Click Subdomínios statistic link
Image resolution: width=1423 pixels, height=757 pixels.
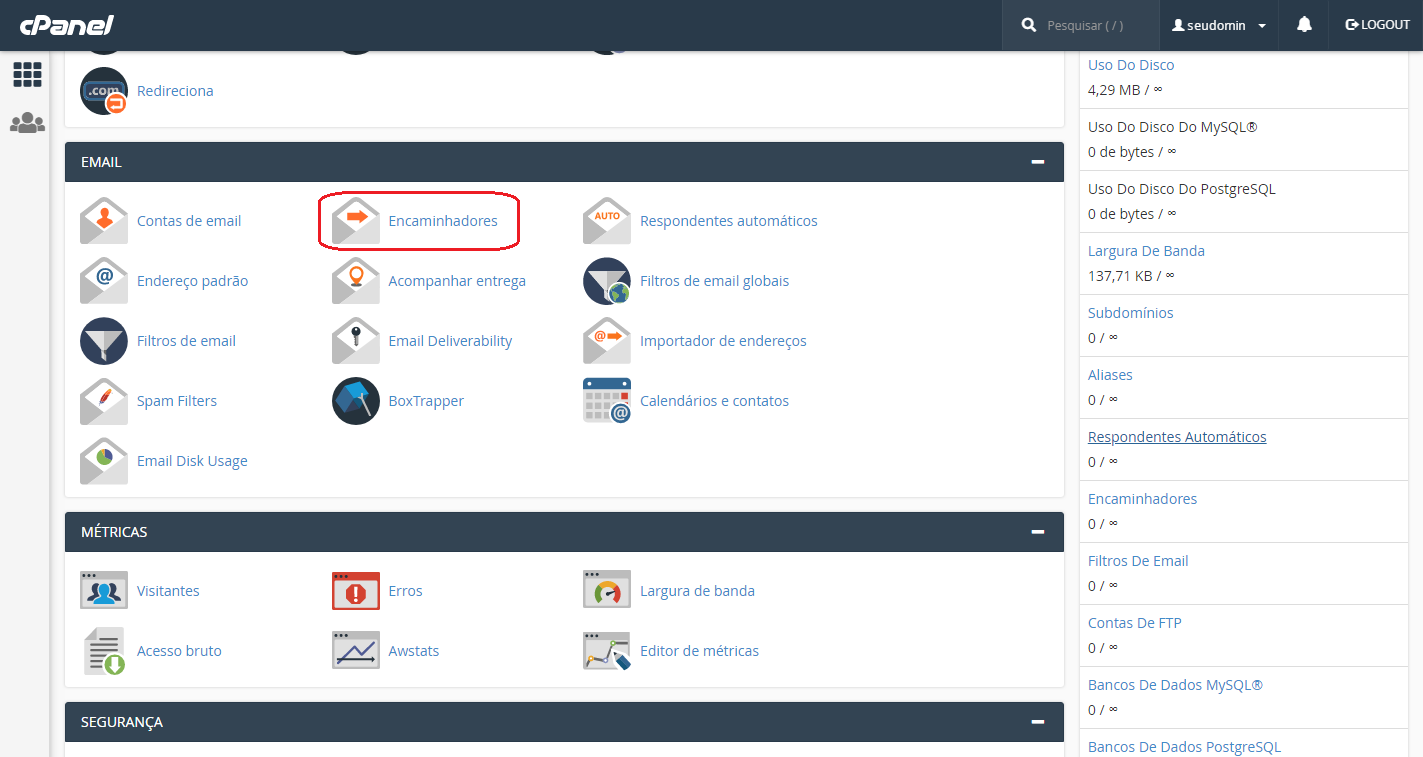(x=1131, y=313)
